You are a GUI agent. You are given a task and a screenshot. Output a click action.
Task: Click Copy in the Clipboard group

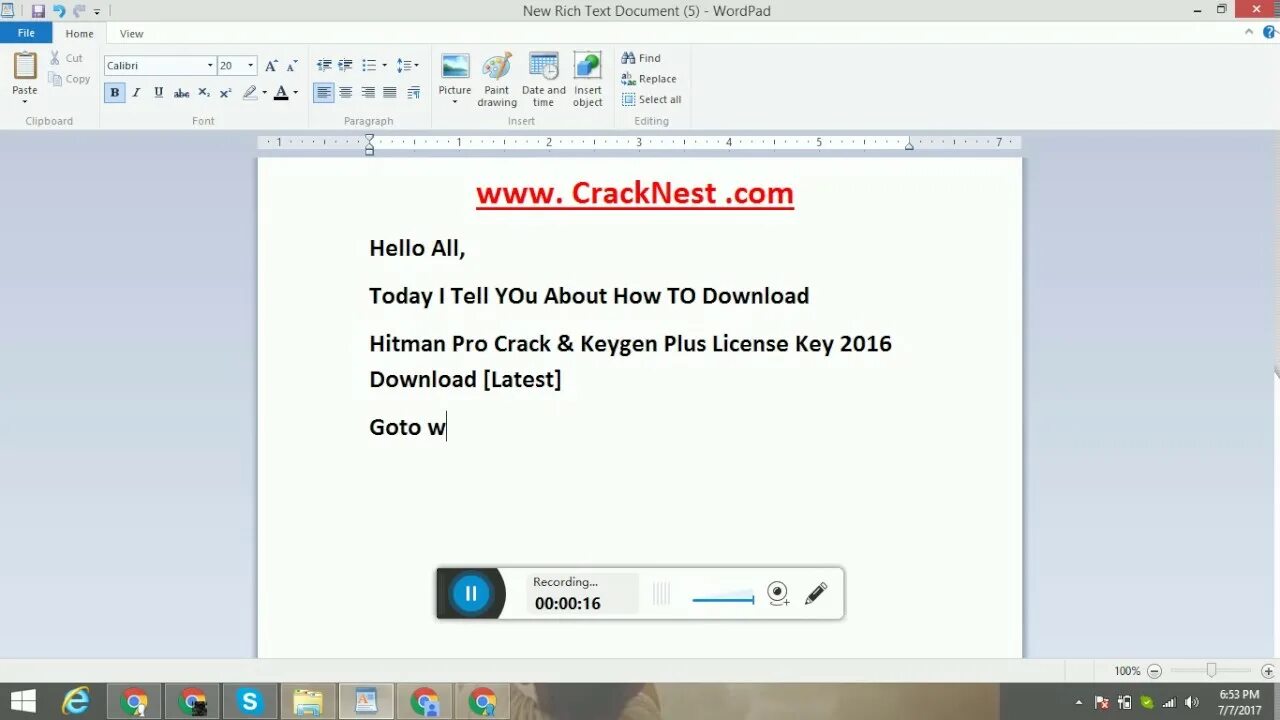click(x=69, y=79)
